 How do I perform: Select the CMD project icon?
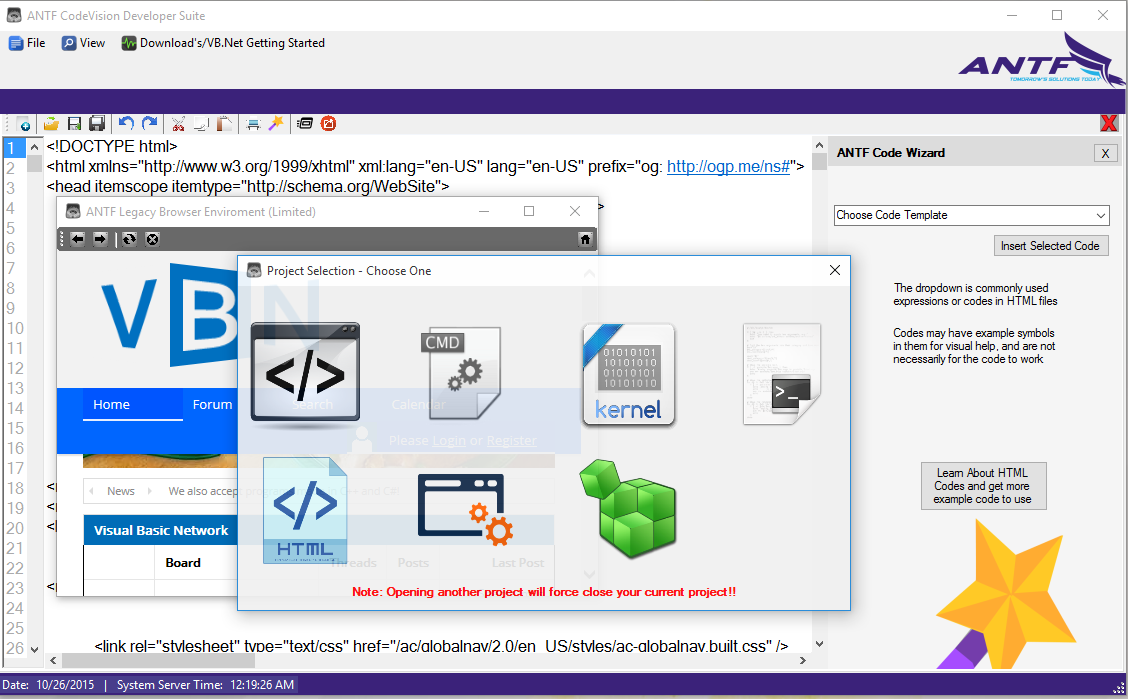pyautogui.click(x=460, y=372)
